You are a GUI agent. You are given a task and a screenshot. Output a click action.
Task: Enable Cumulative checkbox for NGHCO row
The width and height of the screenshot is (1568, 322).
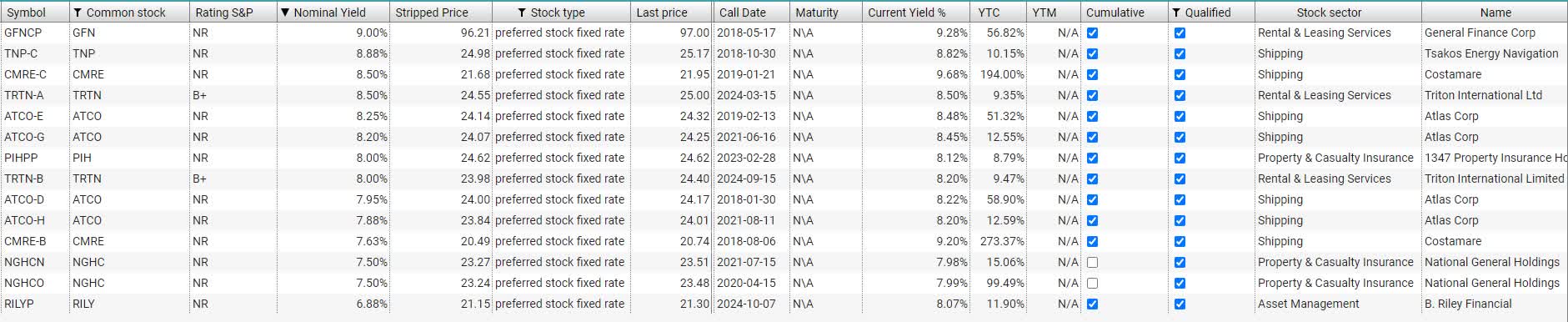[1093, 283]
